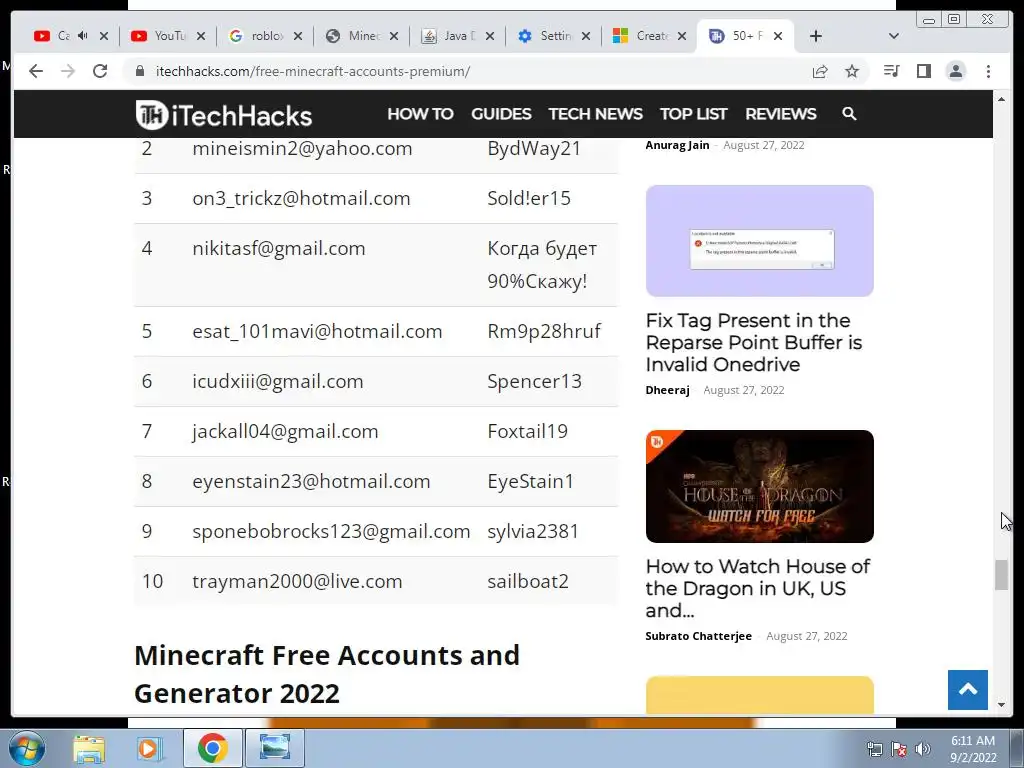Open the Action Center flag tray icon

[899, 749]
